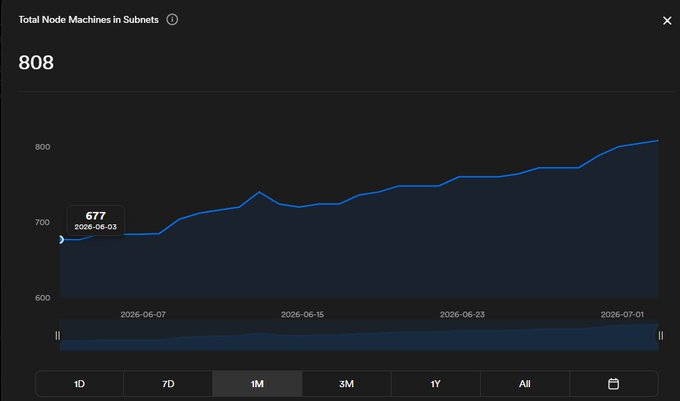
Task: Click the 600 y-axis label
Action: [42, 298]
